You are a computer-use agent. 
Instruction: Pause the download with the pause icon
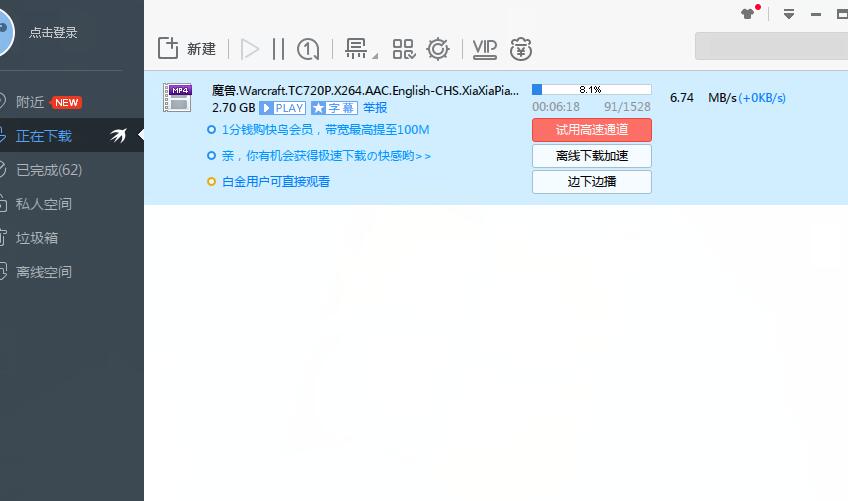point(278,49)
